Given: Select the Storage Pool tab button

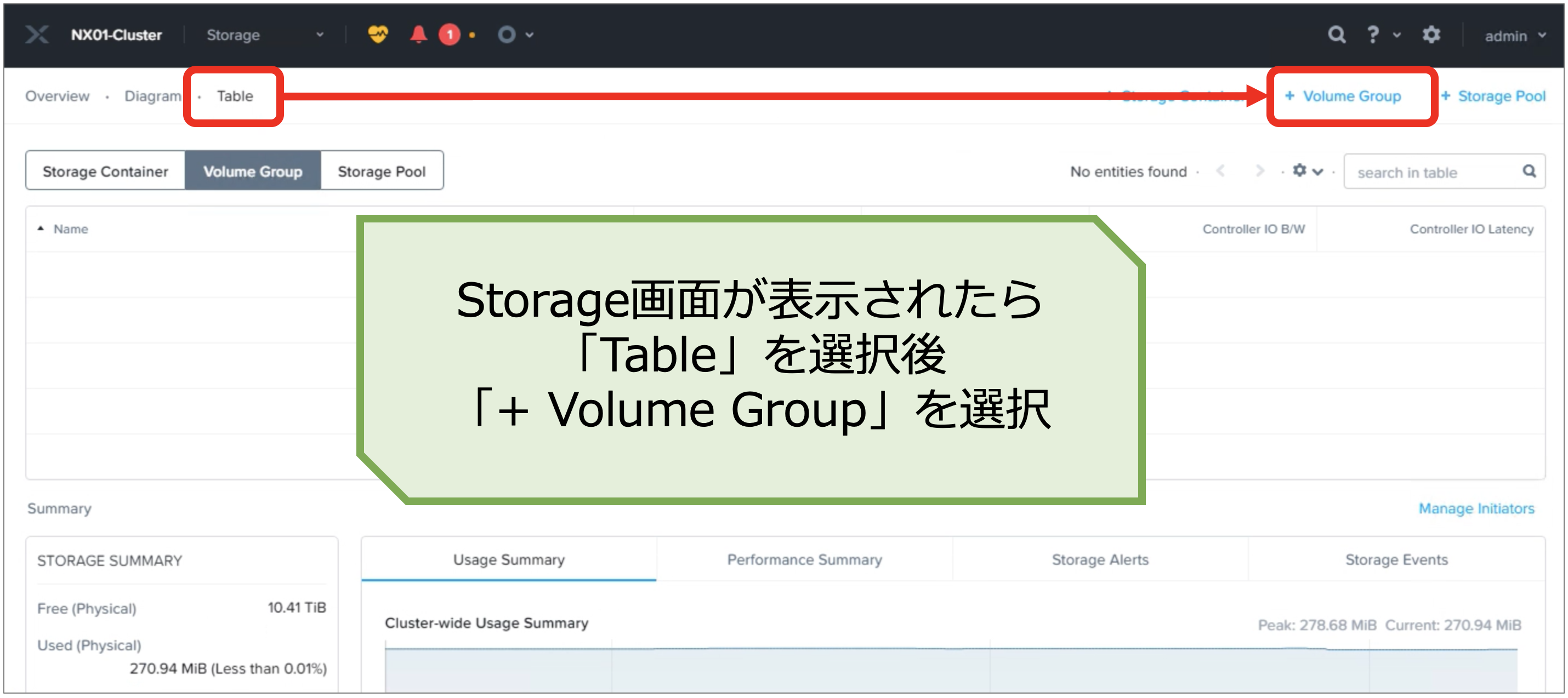Looking at the screenshot, I should [x=382, y=171].
